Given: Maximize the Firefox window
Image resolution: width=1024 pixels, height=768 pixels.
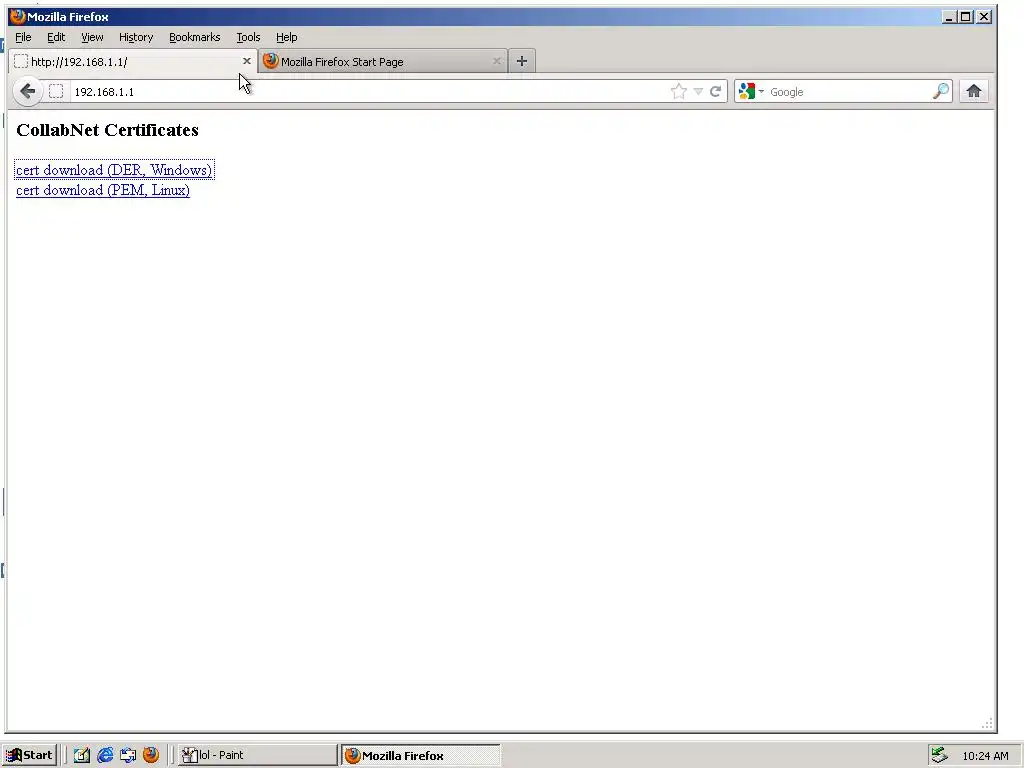Looking at the screenshot, I should click(x=966, y=16).
